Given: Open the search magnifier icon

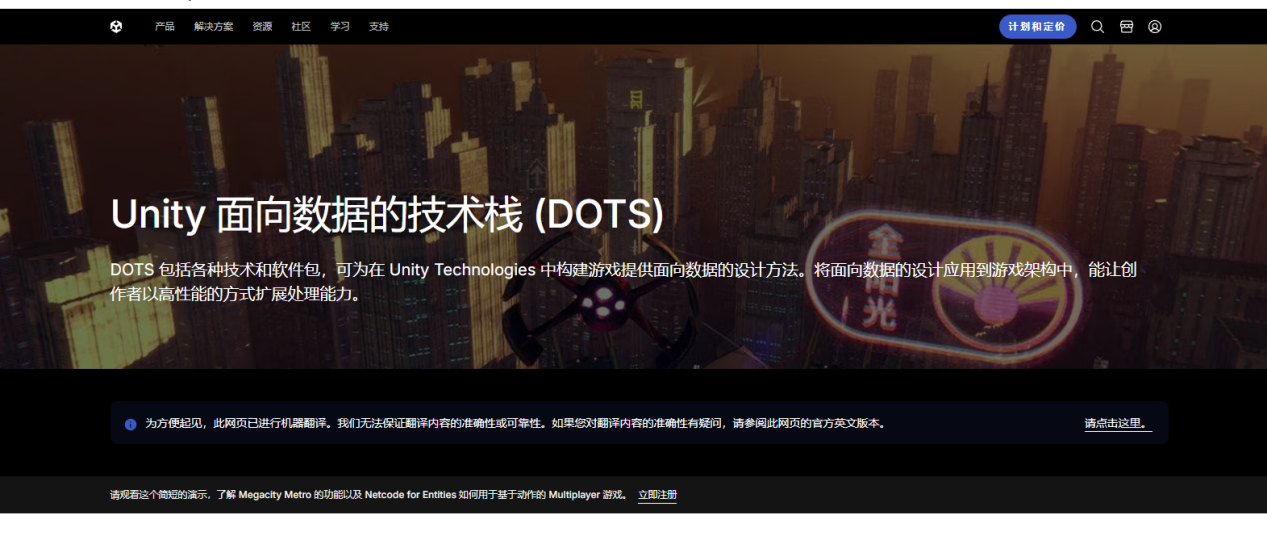Looking at the screenshot, I should click(1097, 27).
